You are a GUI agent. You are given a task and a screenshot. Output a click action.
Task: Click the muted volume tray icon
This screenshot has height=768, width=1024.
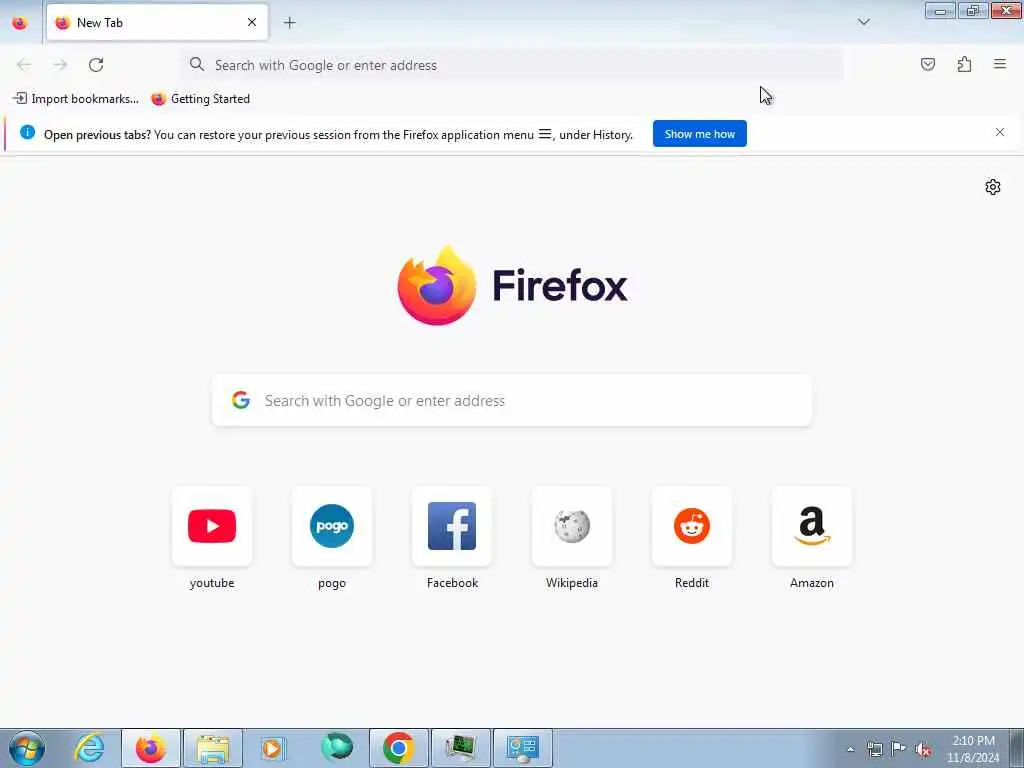923,749
